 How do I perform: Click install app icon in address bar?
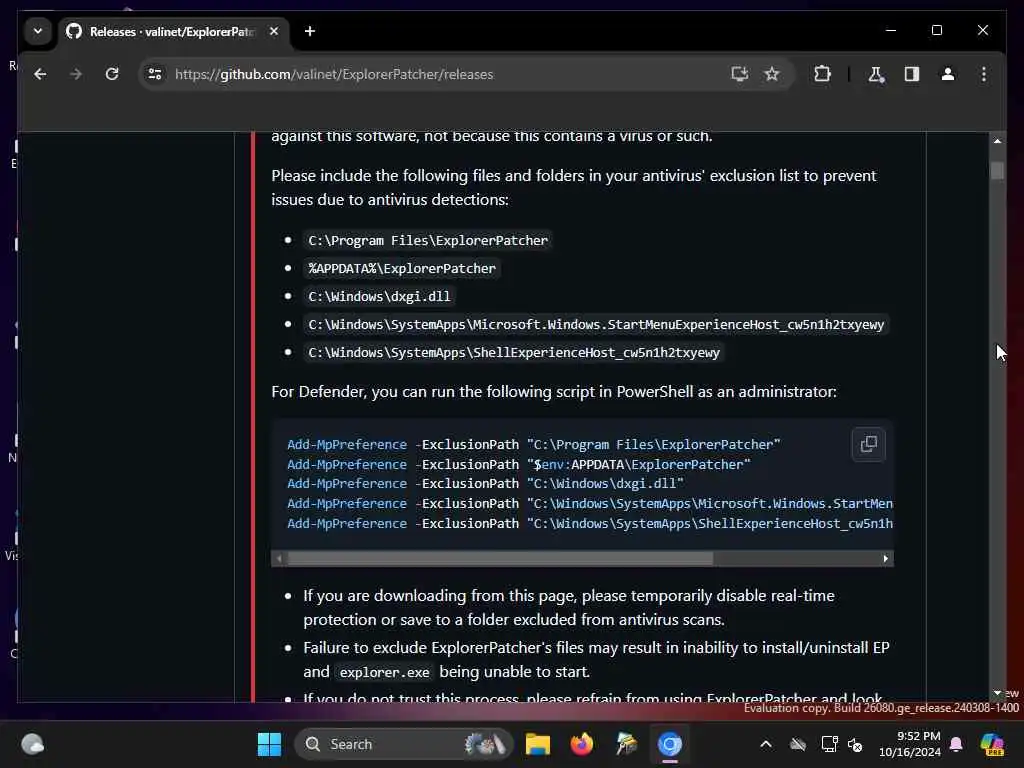(739, 74)
